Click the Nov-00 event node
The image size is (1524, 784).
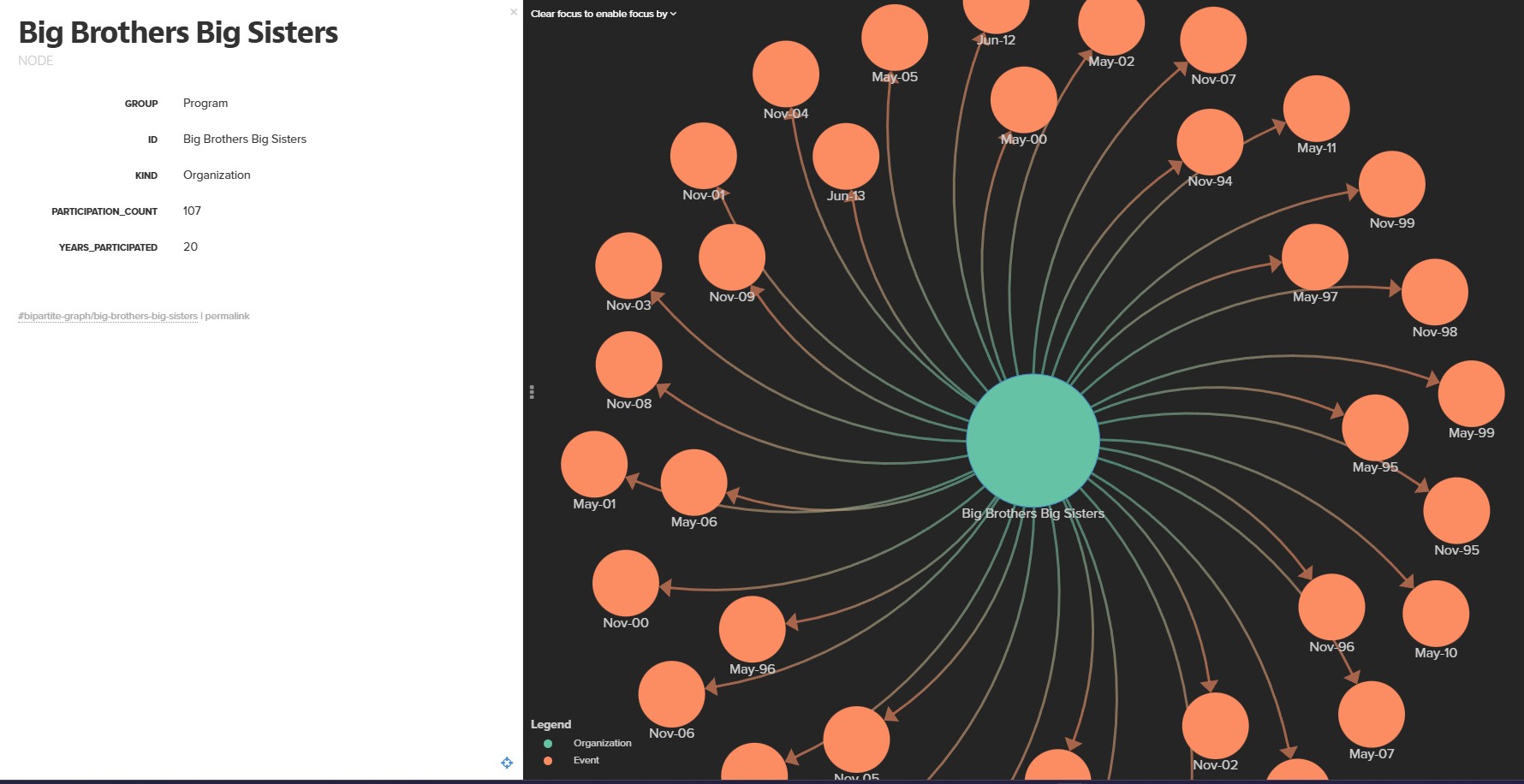[626, 583]
